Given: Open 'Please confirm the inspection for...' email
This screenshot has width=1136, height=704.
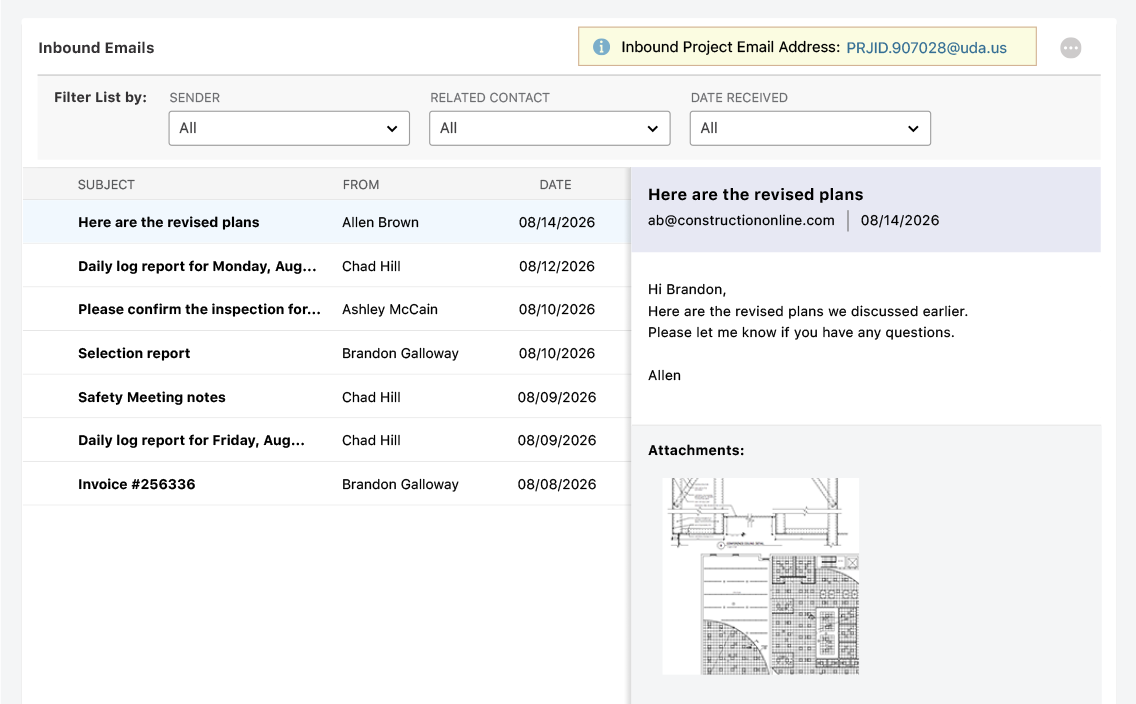Looking at the screenshot, I should click(327, 309).
